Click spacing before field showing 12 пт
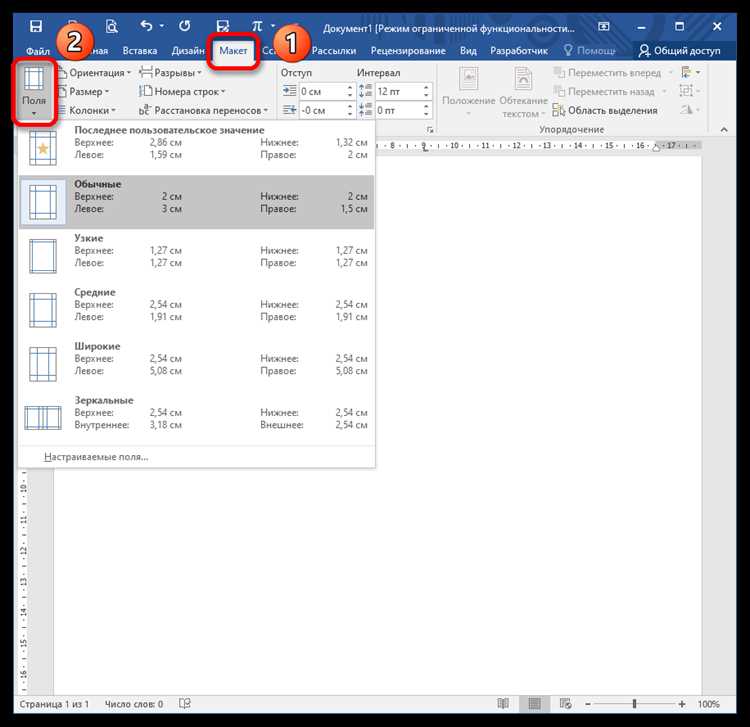750x727 pixels. pyautogui.click(x=398, y=91)
